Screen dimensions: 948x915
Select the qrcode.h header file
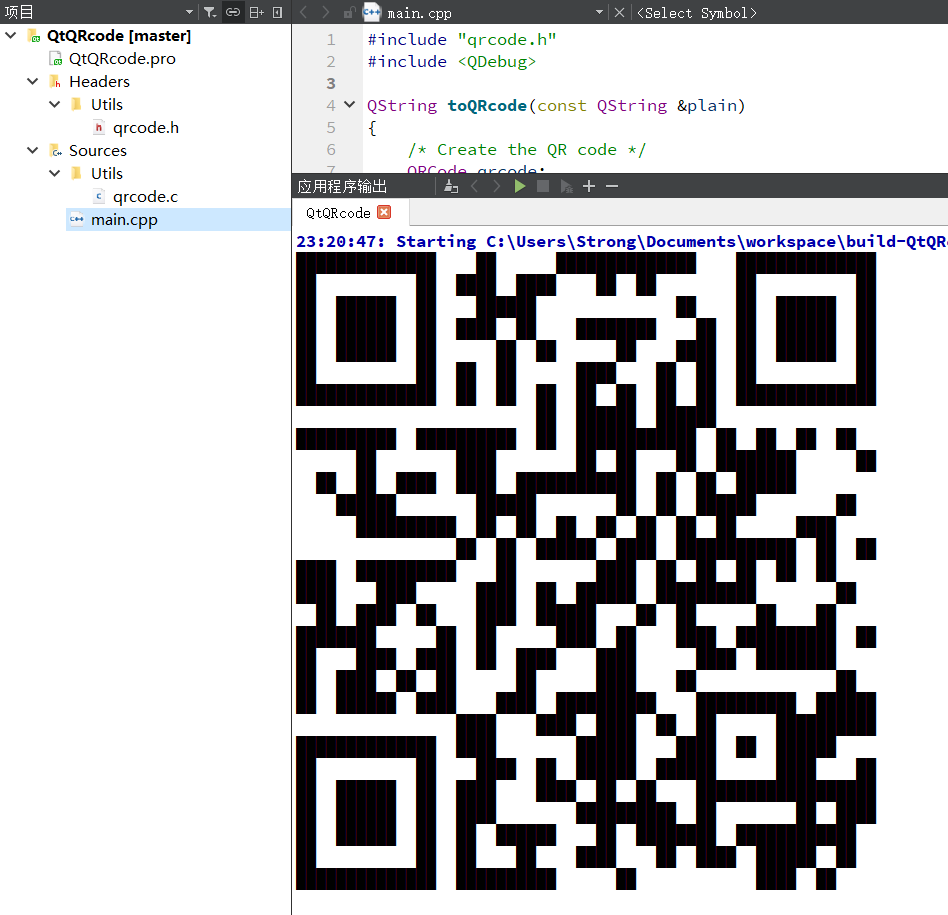click(x=146, y=128)
